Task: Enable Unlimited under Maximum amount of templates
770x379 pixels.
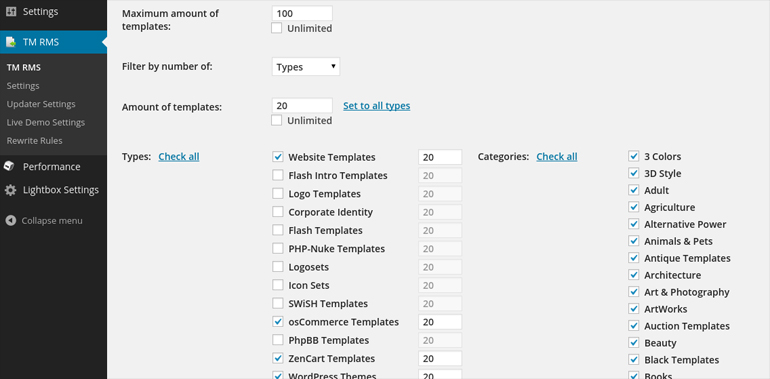Action: tap(277, 28)
